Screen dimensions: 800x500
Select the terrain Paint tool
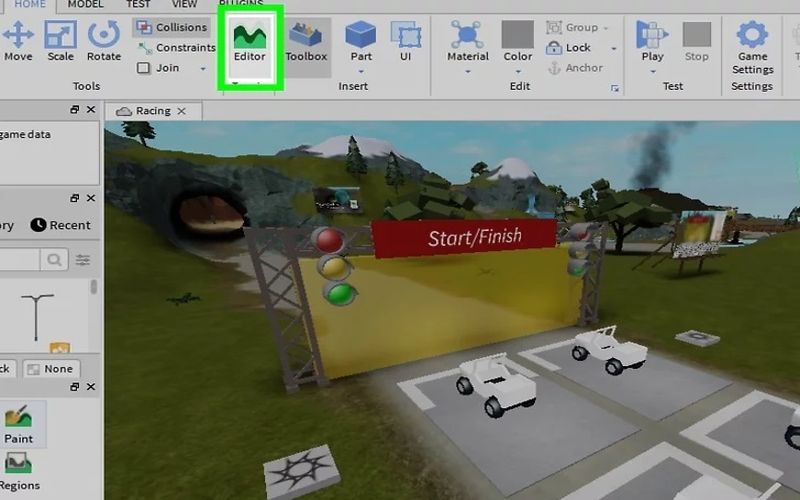[x=19, y=424]
